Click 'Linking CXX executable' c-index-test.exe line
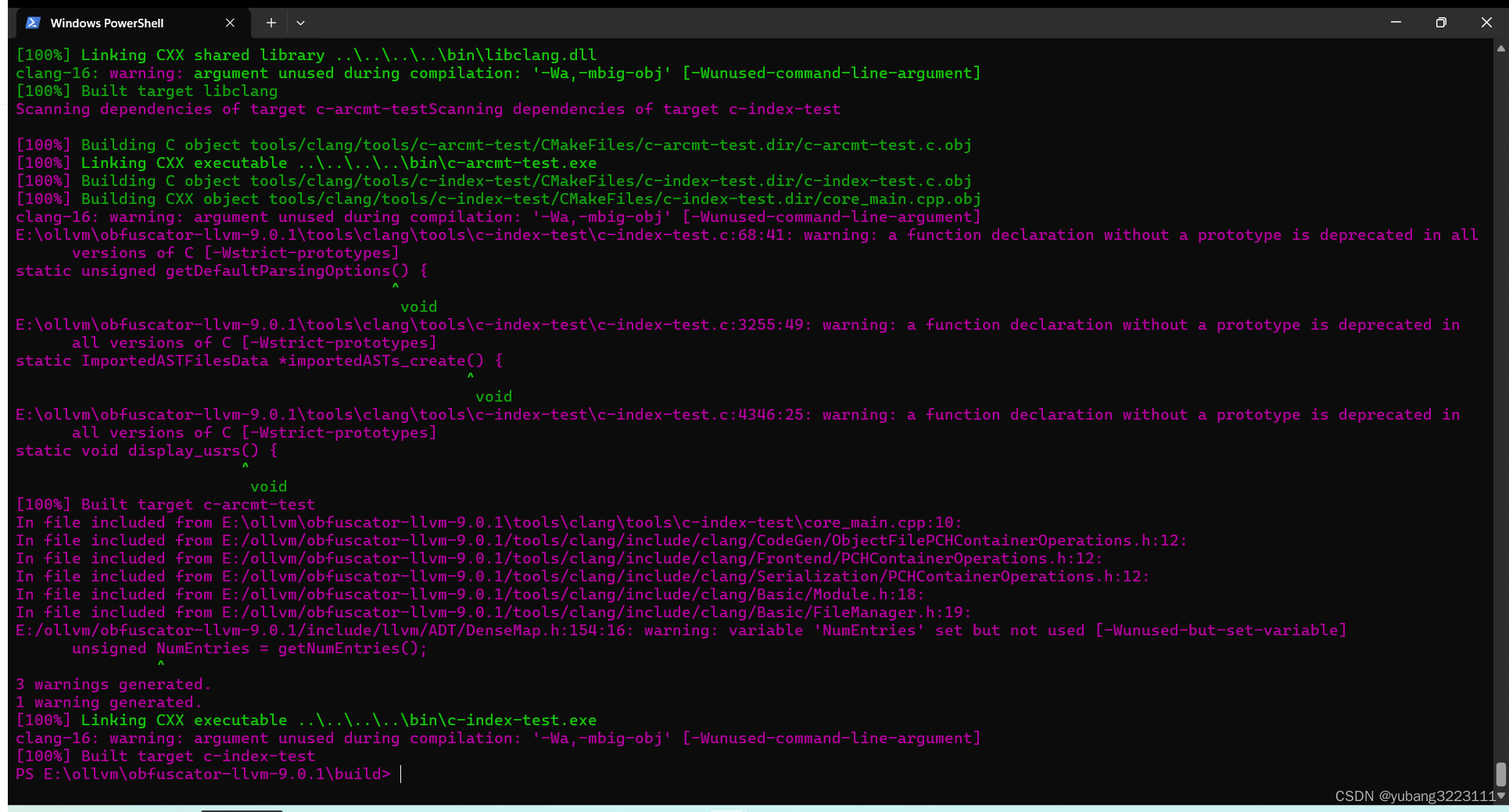 point(306,721)
